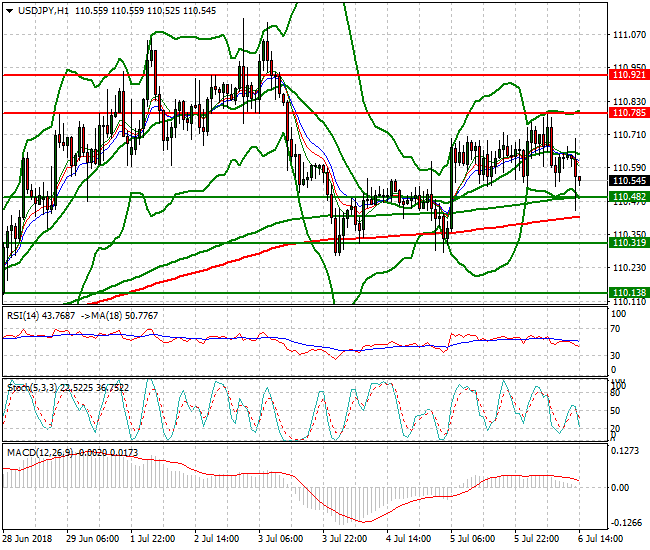Click the RSI 30 level label
The image size is (650, 550).
point(616,356)
